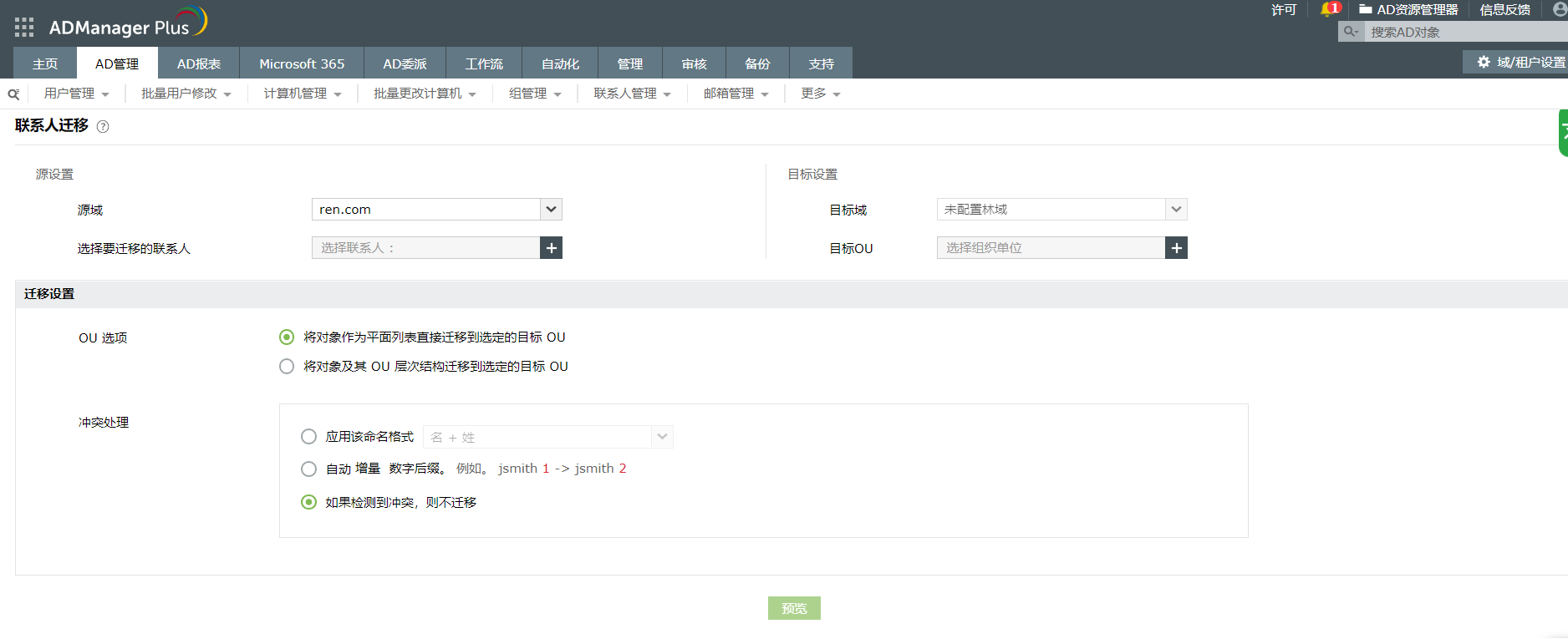Expand the 组管理 menu
The height and width of the screenshot is (639, 1568).
(535, 94)
